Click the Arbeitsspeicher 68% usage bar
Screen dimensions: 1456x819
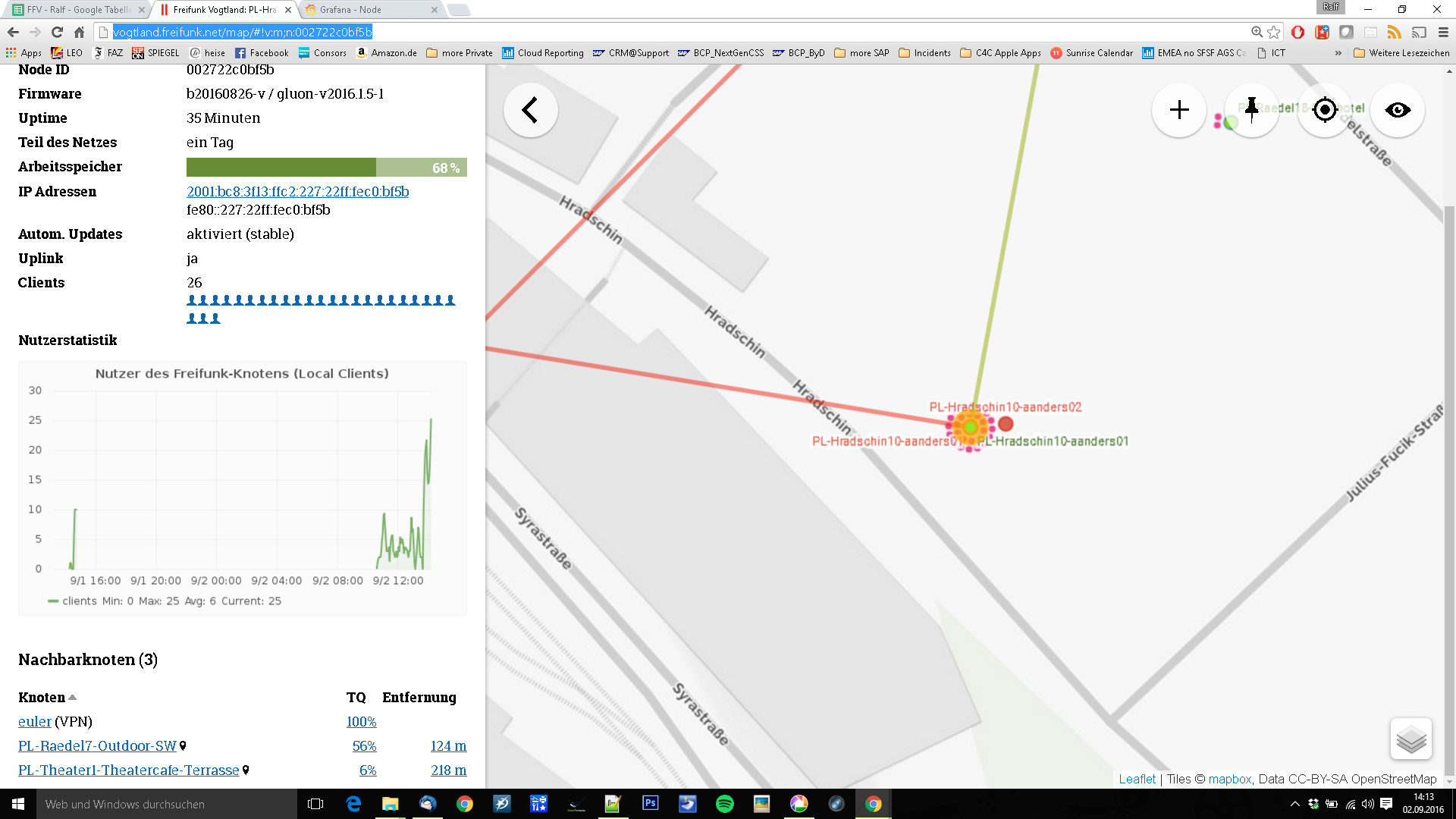click(326, 168)
